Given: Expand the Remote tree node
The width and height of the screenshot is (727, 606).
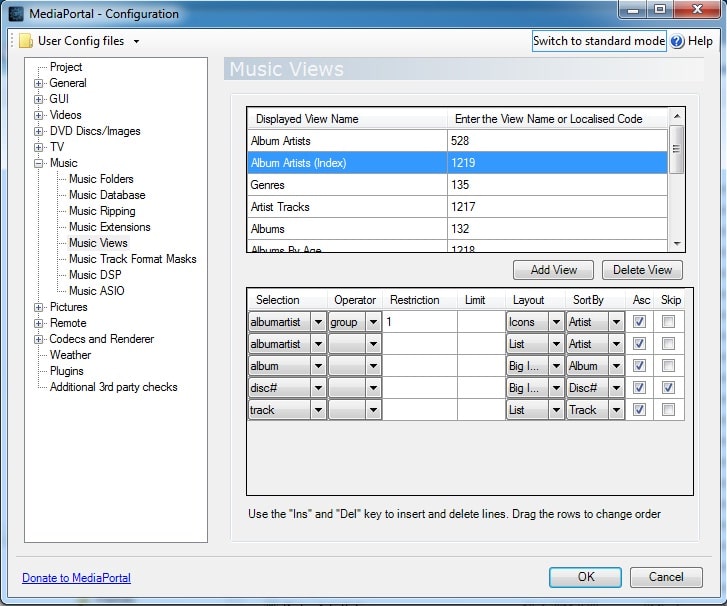Looking at the screenshot, I should [38, 323].
